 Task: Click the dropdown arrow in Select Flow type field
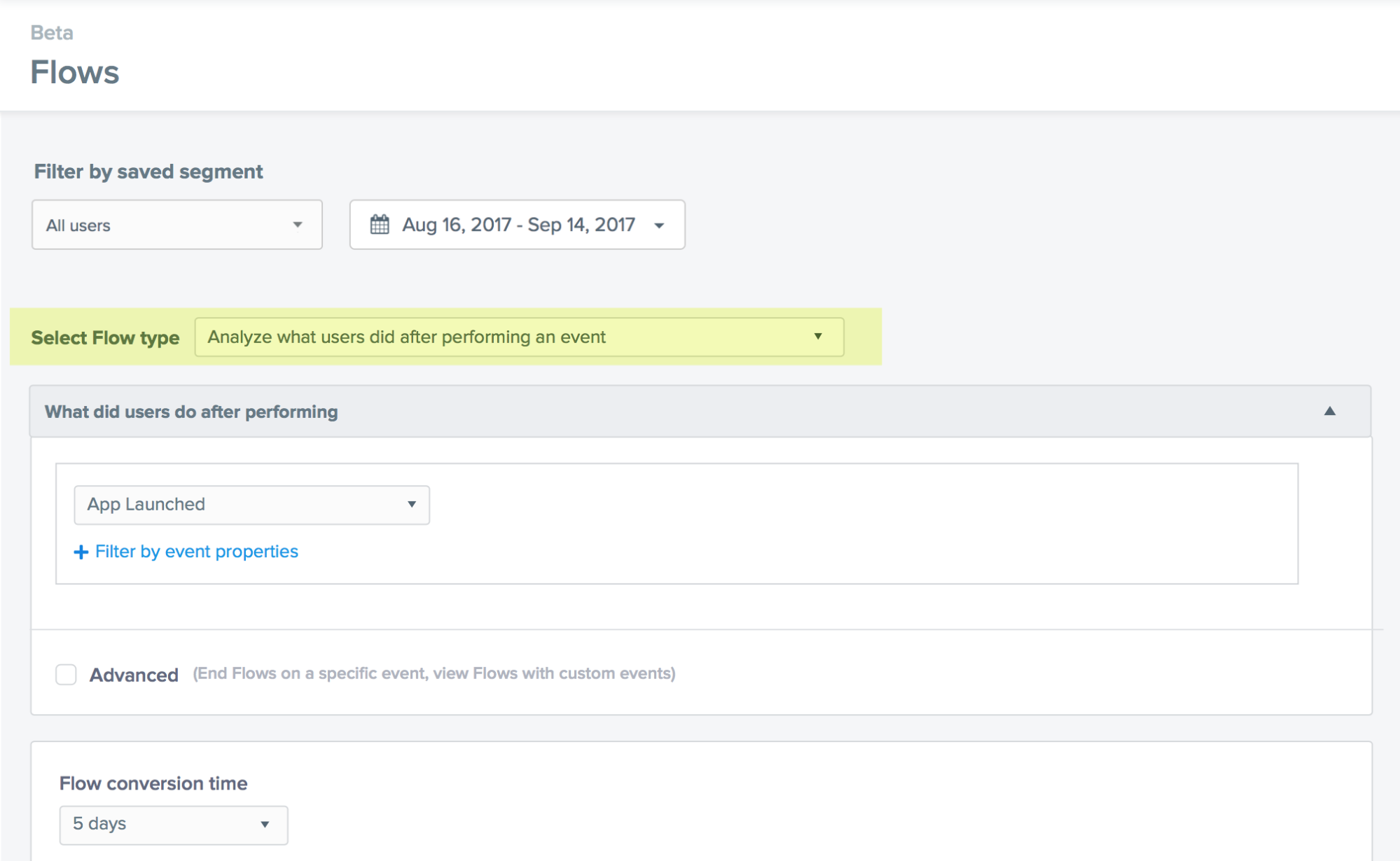pos(819,337)
